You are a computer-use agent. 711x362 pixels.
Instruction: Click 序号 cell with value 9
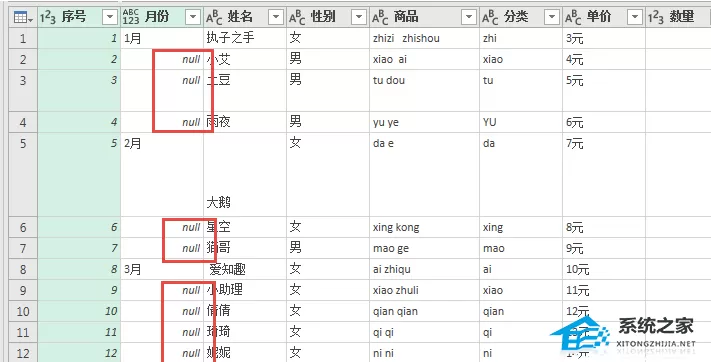79,290
